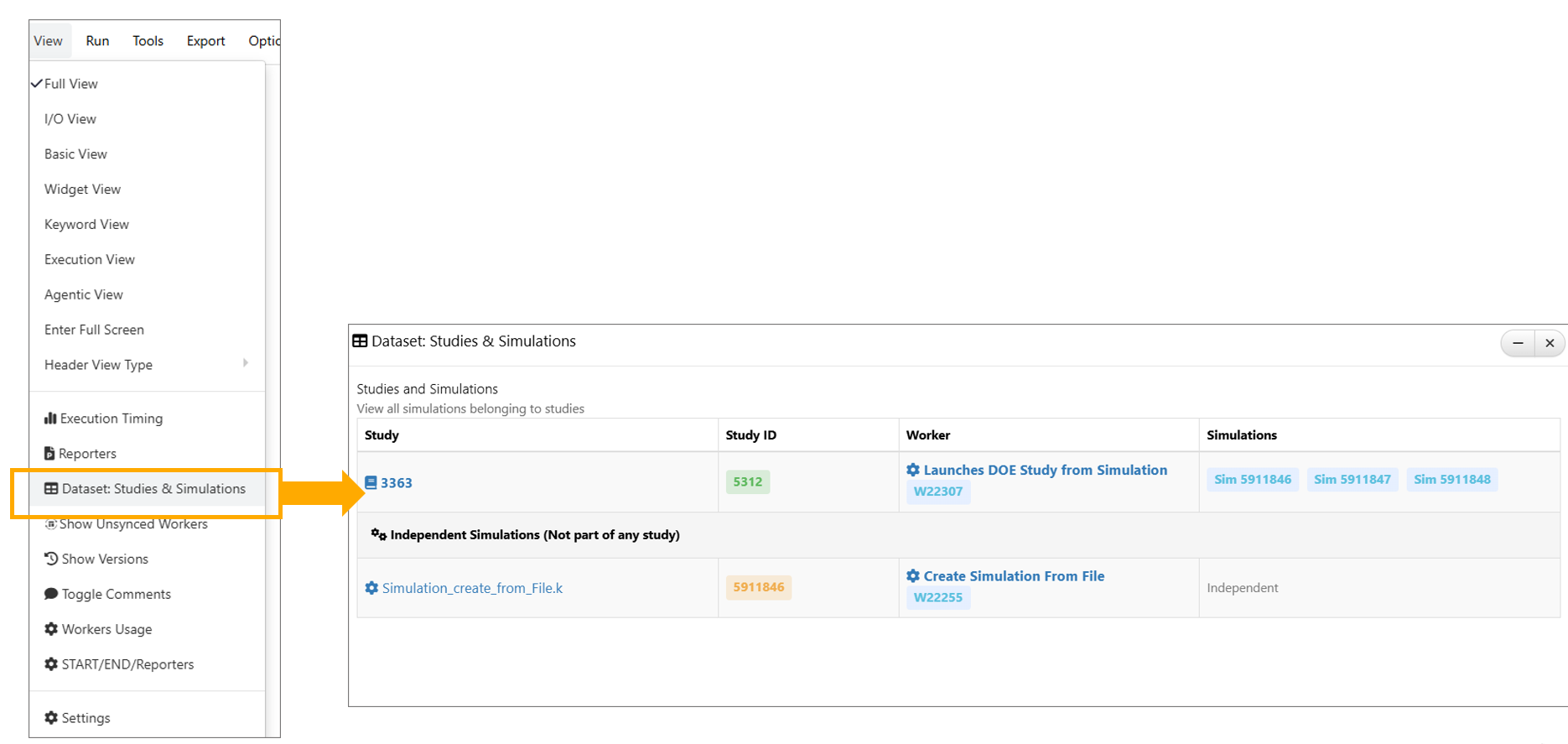Open Launches DOE Study from Simulation worker
This screenshot has height=744, width=1568.
1045,471
